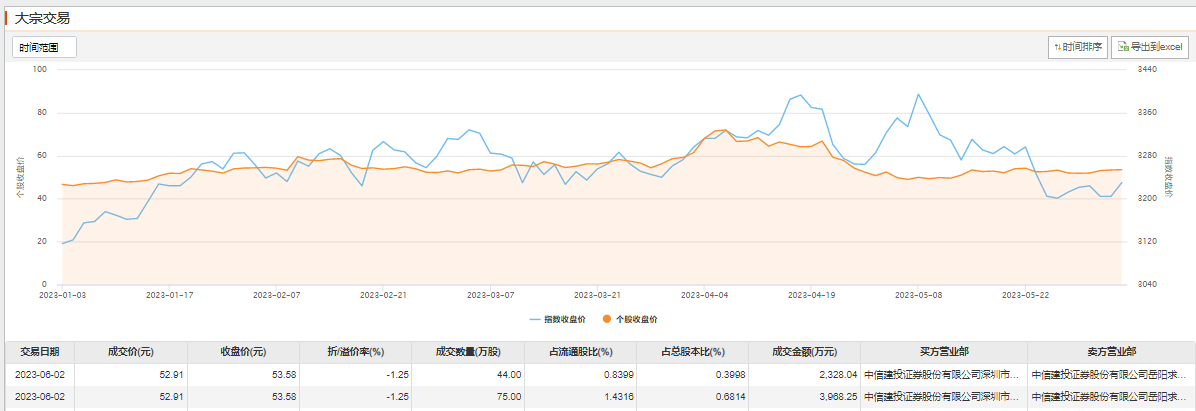Screen dimensions: 1196x411
Task: Click the 导出到excel button label
Action: click(x=1156, y=47)
